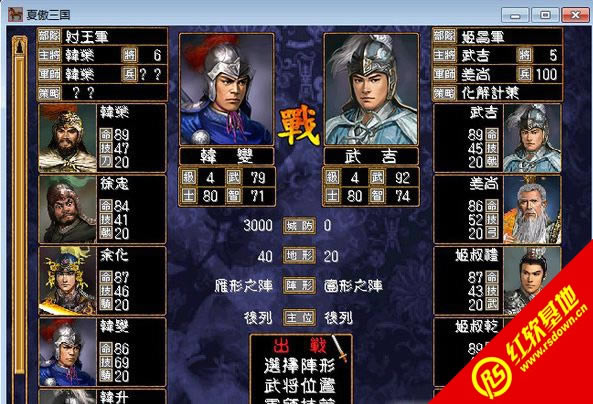Select general 徐忠 portrait
The width and height of the screenshot is (593, 404).
click(x=68, y=209)
